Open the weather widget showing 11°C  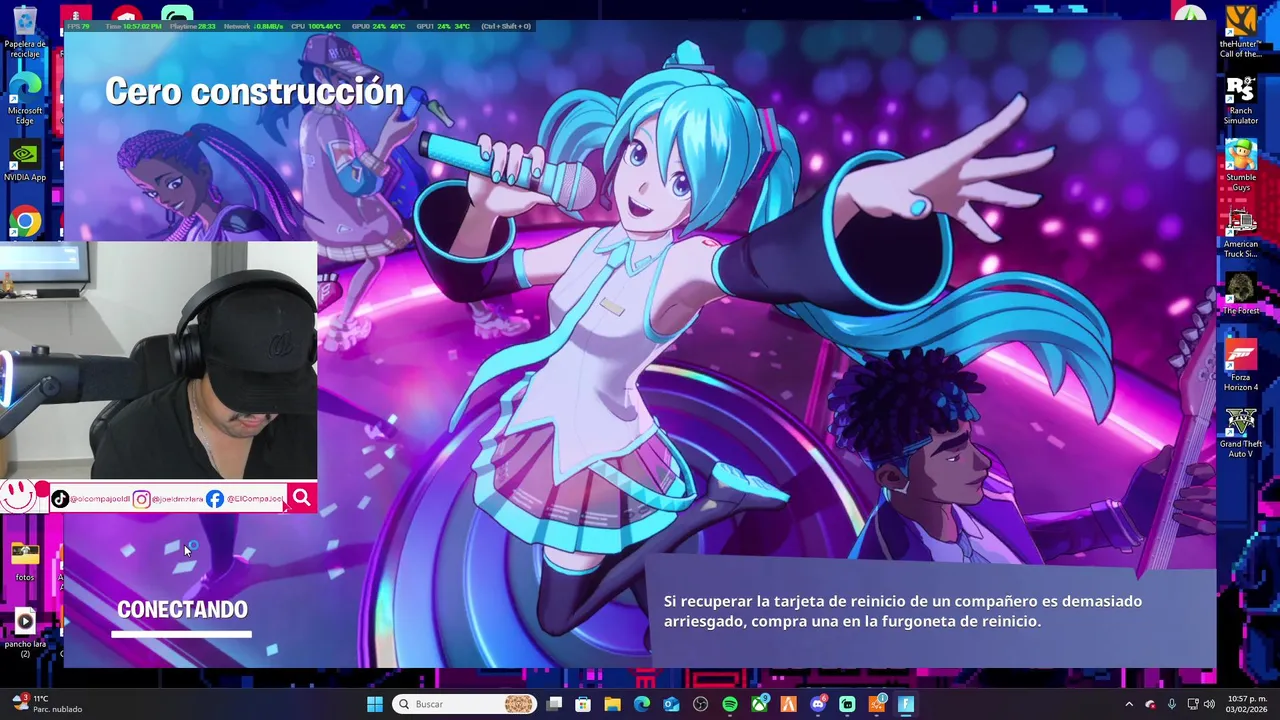pyautogui.click(x=46, y=704)
